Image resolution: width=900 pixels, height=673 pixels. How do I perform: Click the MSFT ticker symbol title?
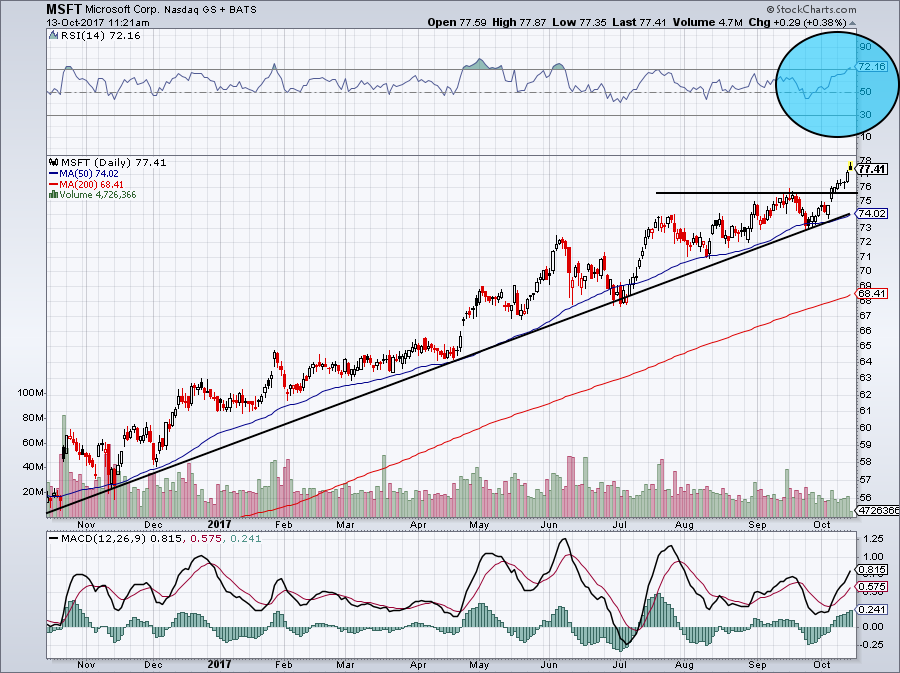tap(64, 9)
